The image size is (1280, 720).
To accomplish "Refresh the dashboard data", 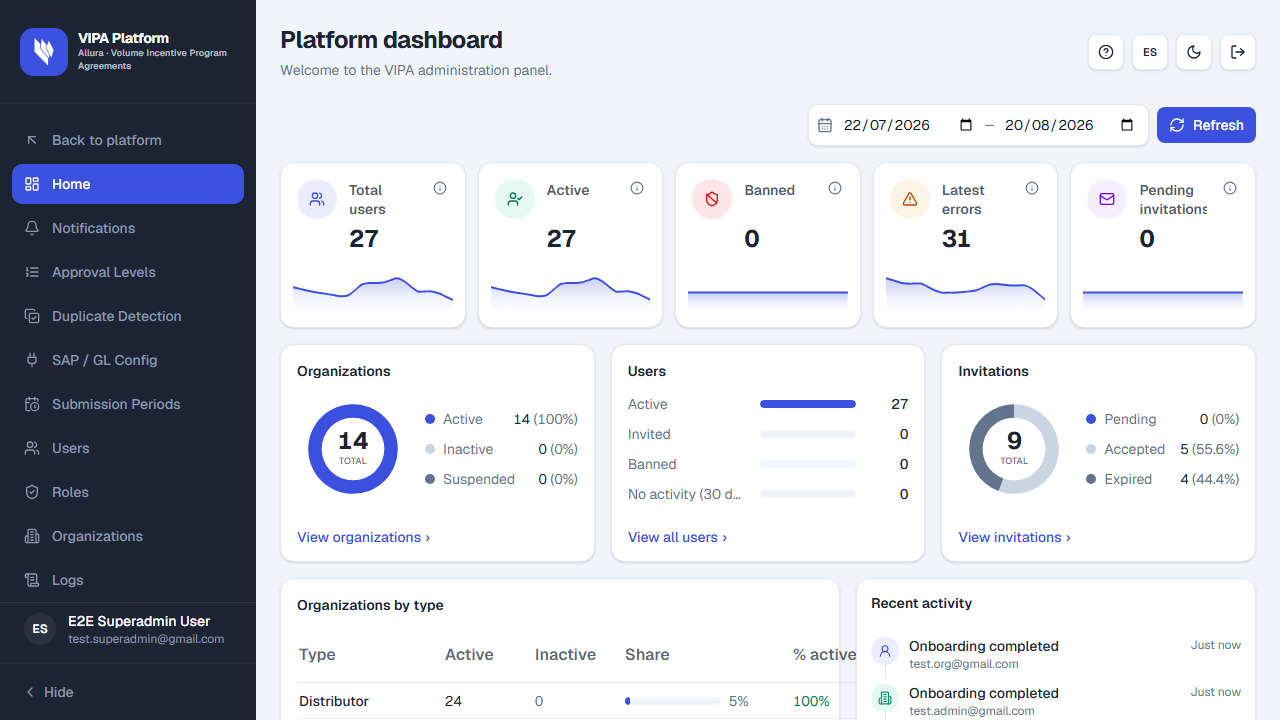I will [x=1206, y=125].
